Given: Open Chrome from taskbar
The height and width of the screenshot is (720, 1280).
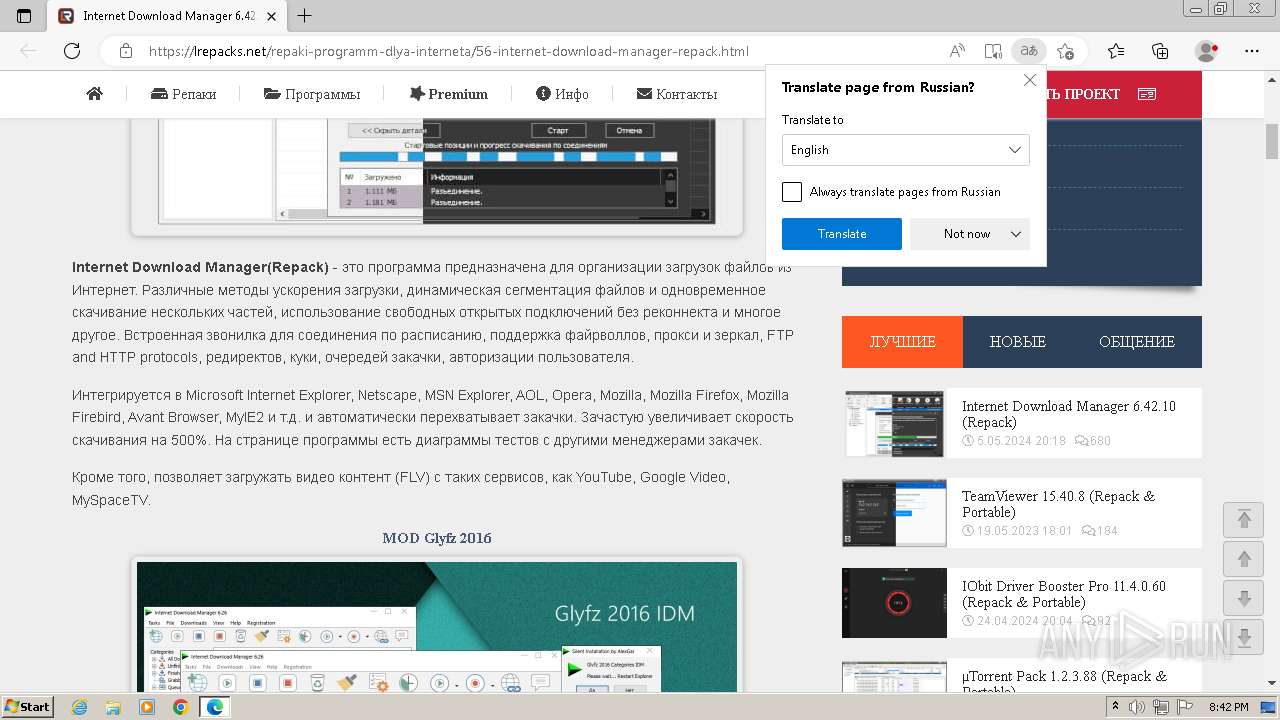Looking at the screenshot, I should point(180,707).
